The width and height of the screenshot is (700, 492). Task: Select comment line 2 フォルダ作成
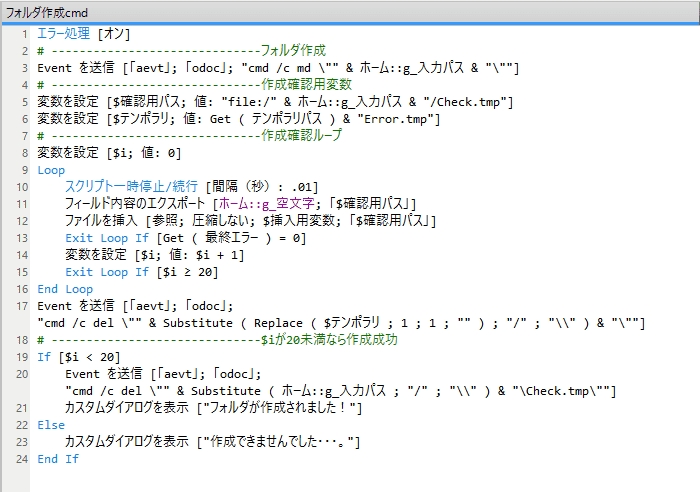point(181,50)
